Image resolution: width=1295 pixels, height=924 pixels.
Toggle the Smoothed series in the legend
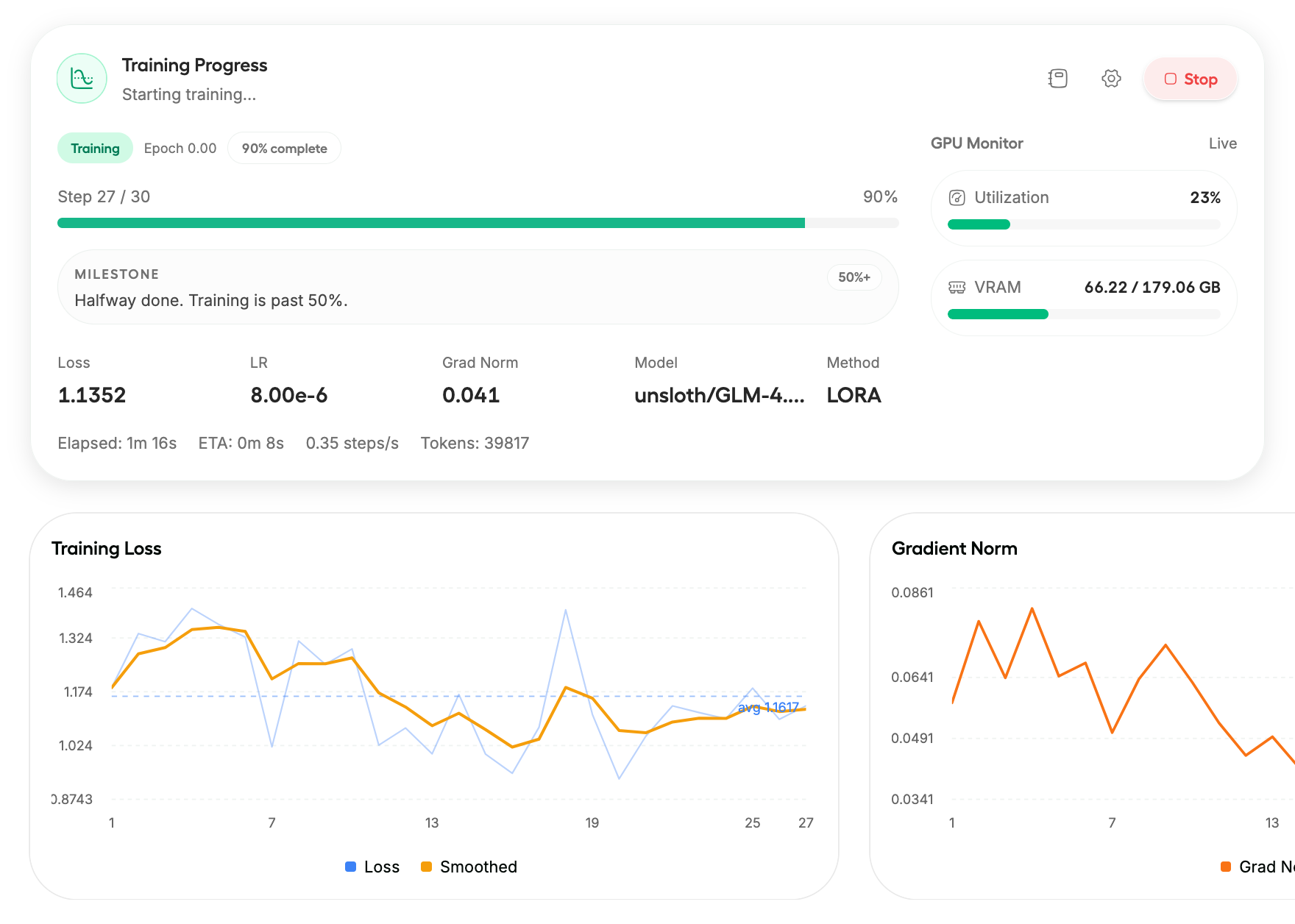click(469, 867)
